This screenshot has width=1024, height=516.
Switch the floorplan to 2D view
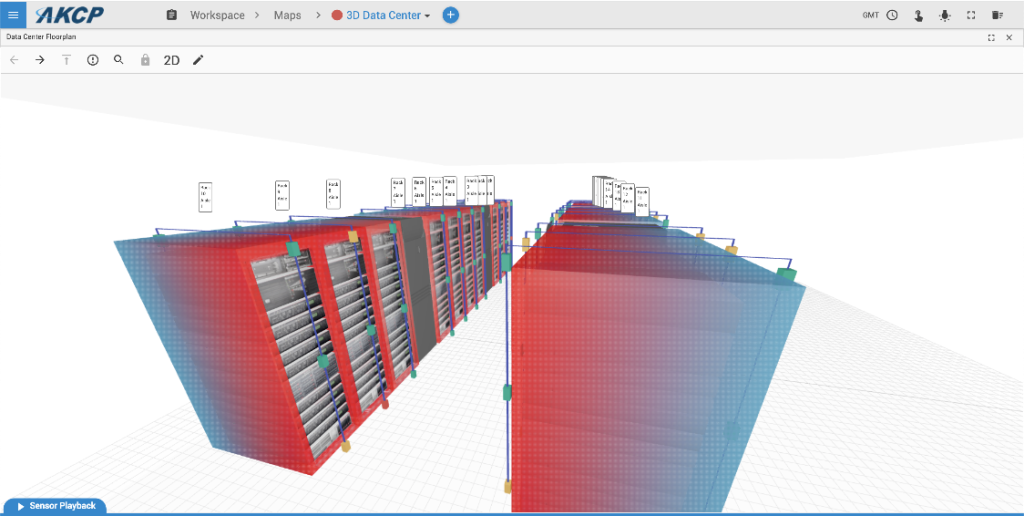click(171, 61)
